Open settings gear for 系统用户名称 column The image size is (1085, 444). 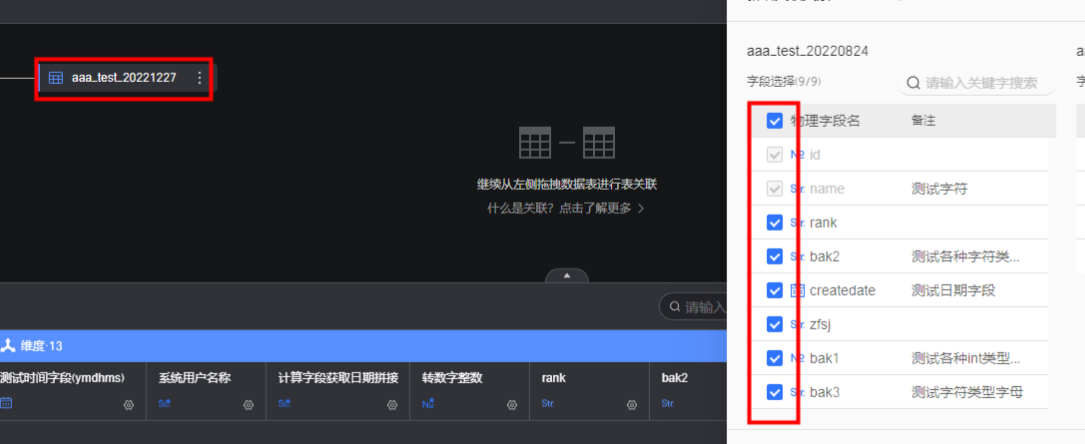pyautogui.click(x=248, y=405)
